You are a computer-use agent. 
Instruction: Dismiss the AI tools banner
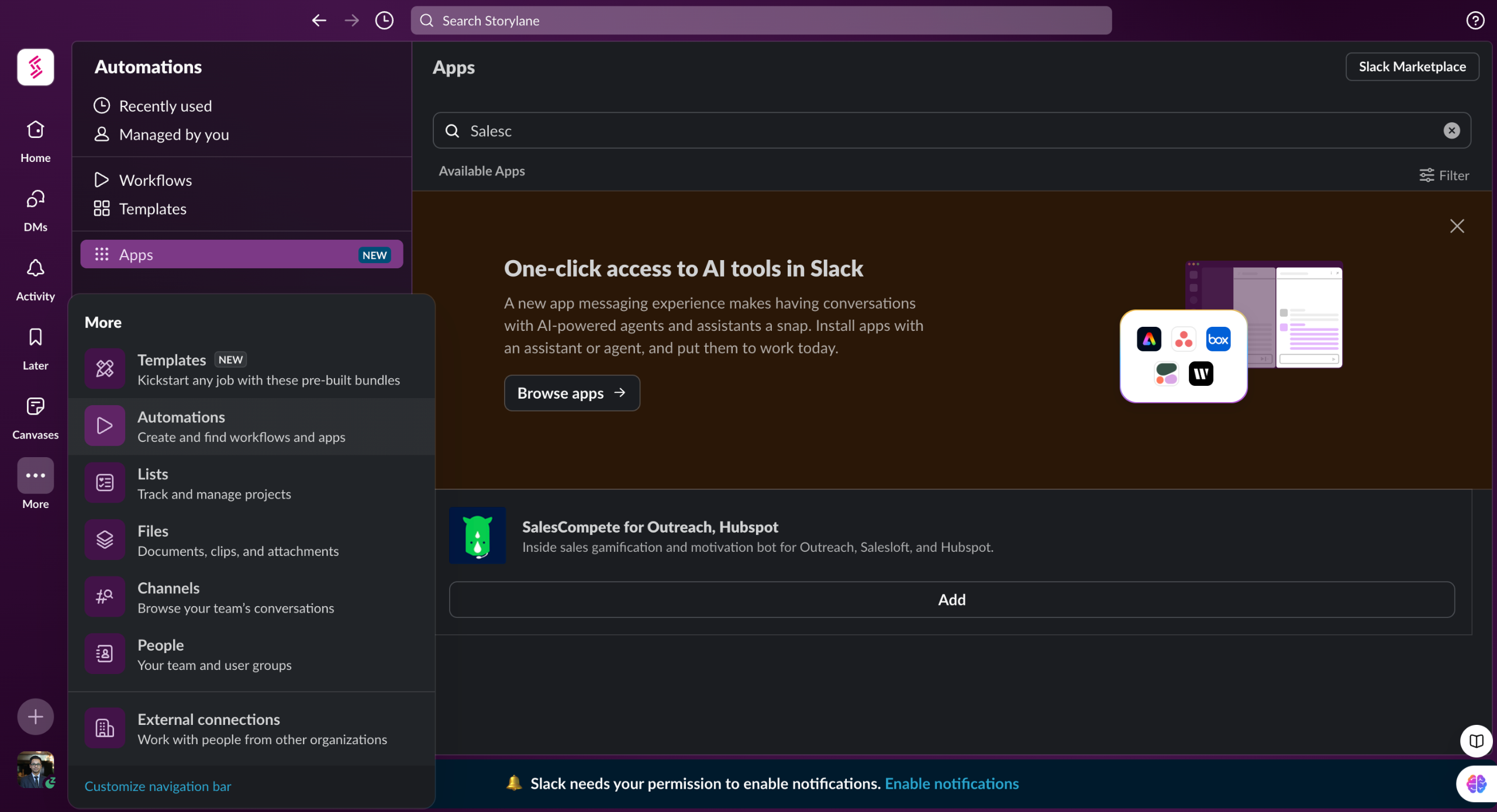(1457, 226)
